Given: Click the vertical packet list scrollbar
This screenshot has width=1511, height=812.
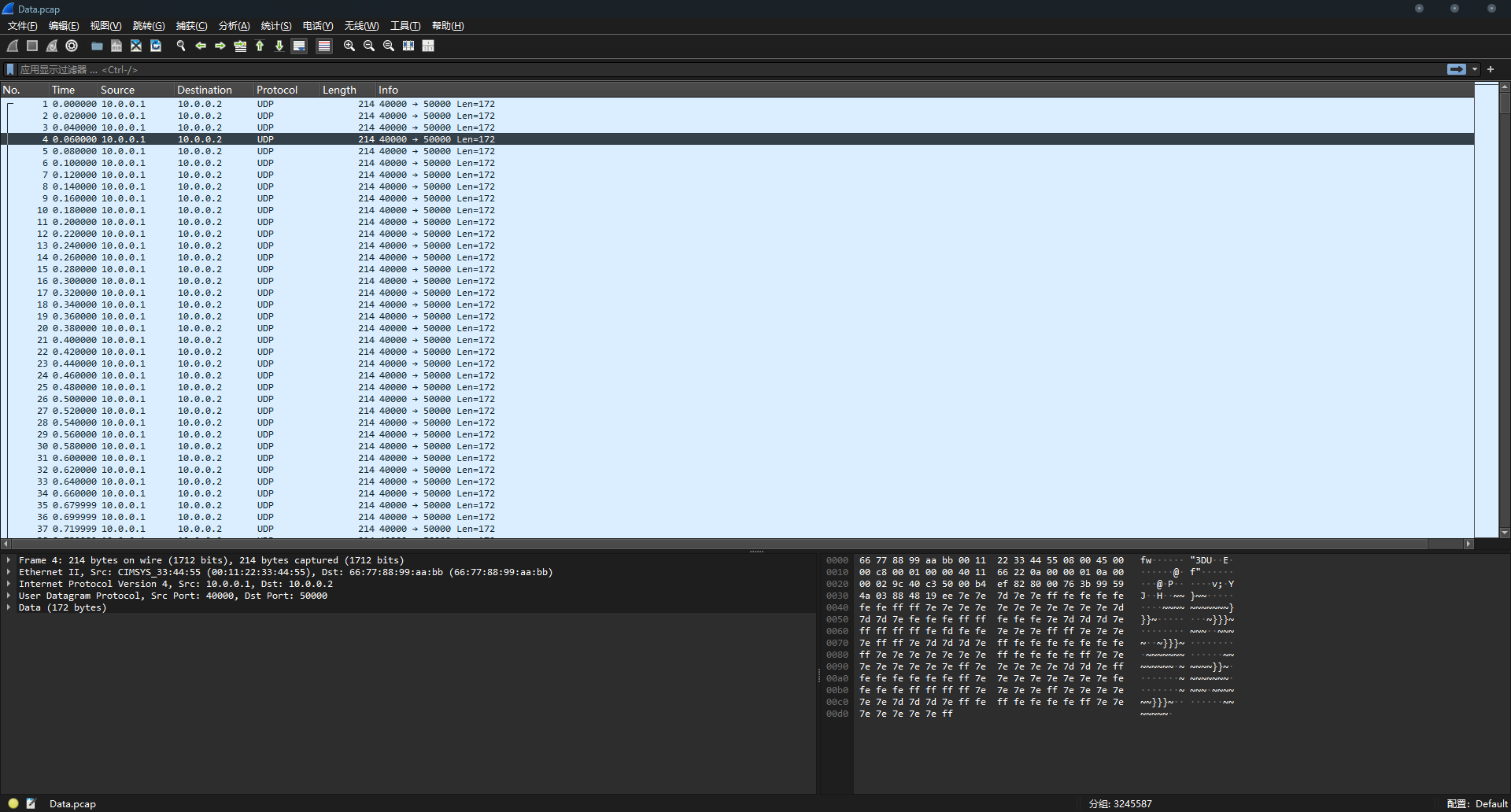Looking at the screenshot, I should (1504, 315).
